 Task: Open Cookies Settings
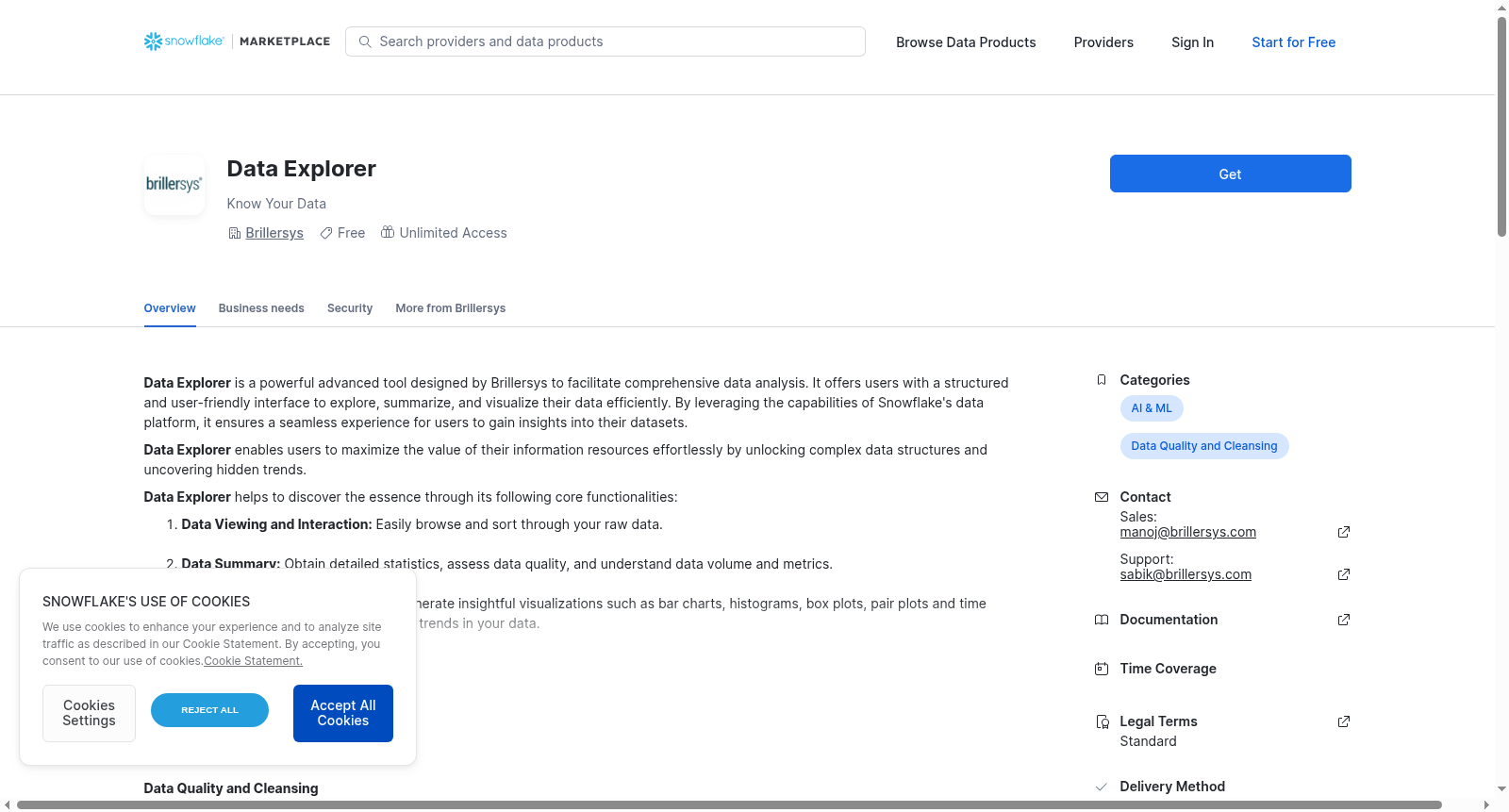pos(89,713)
